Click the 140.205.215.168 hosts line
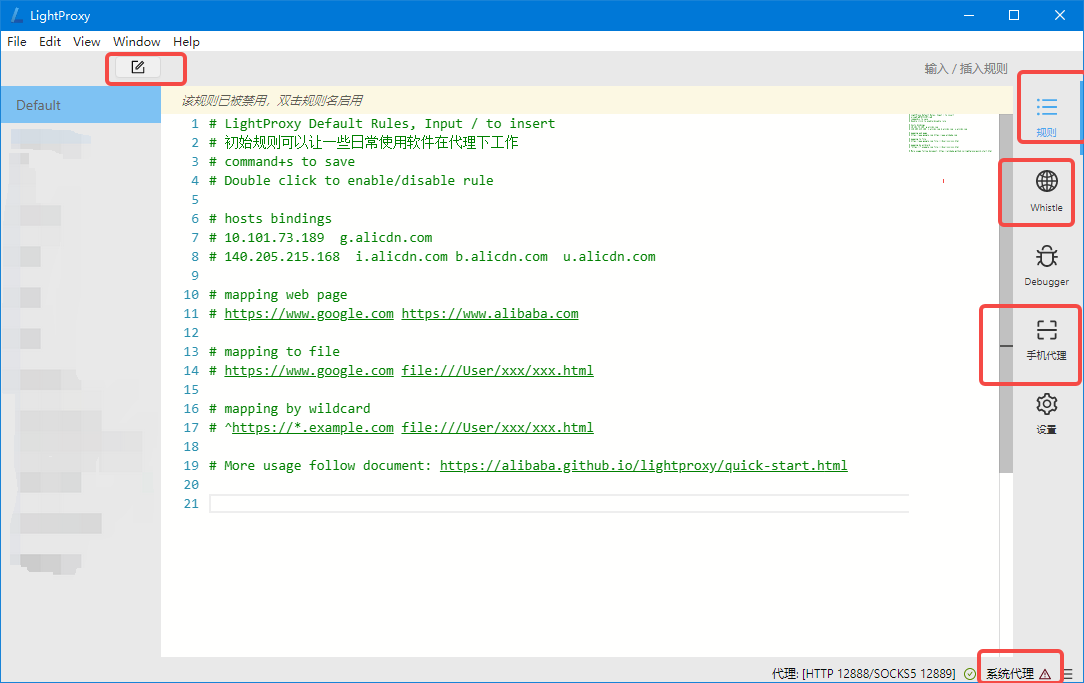Viewport: 1084px width, 683px height. click(x=432, y=256)
